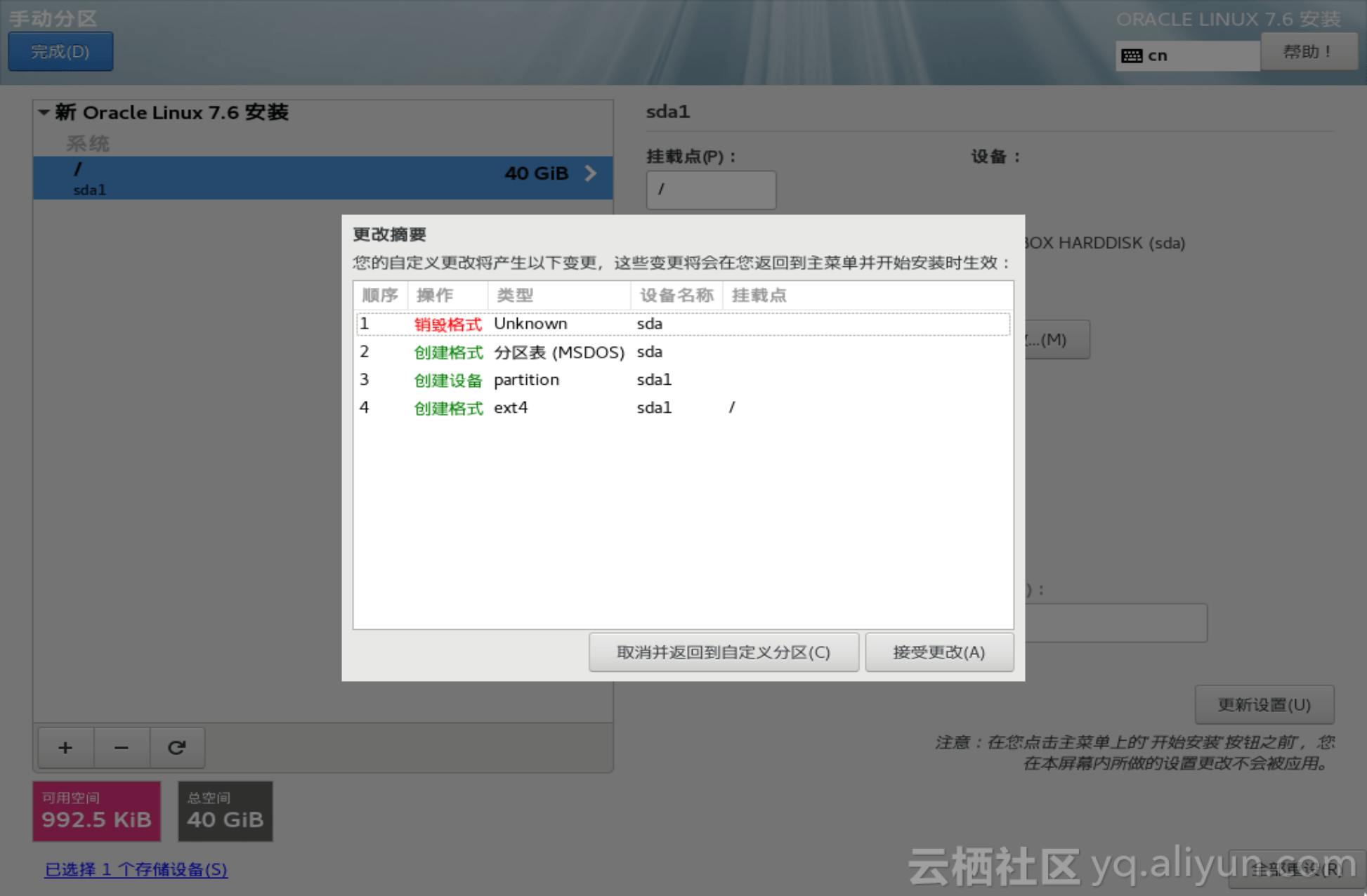Click the Update Settings button

coord(1263,704)
